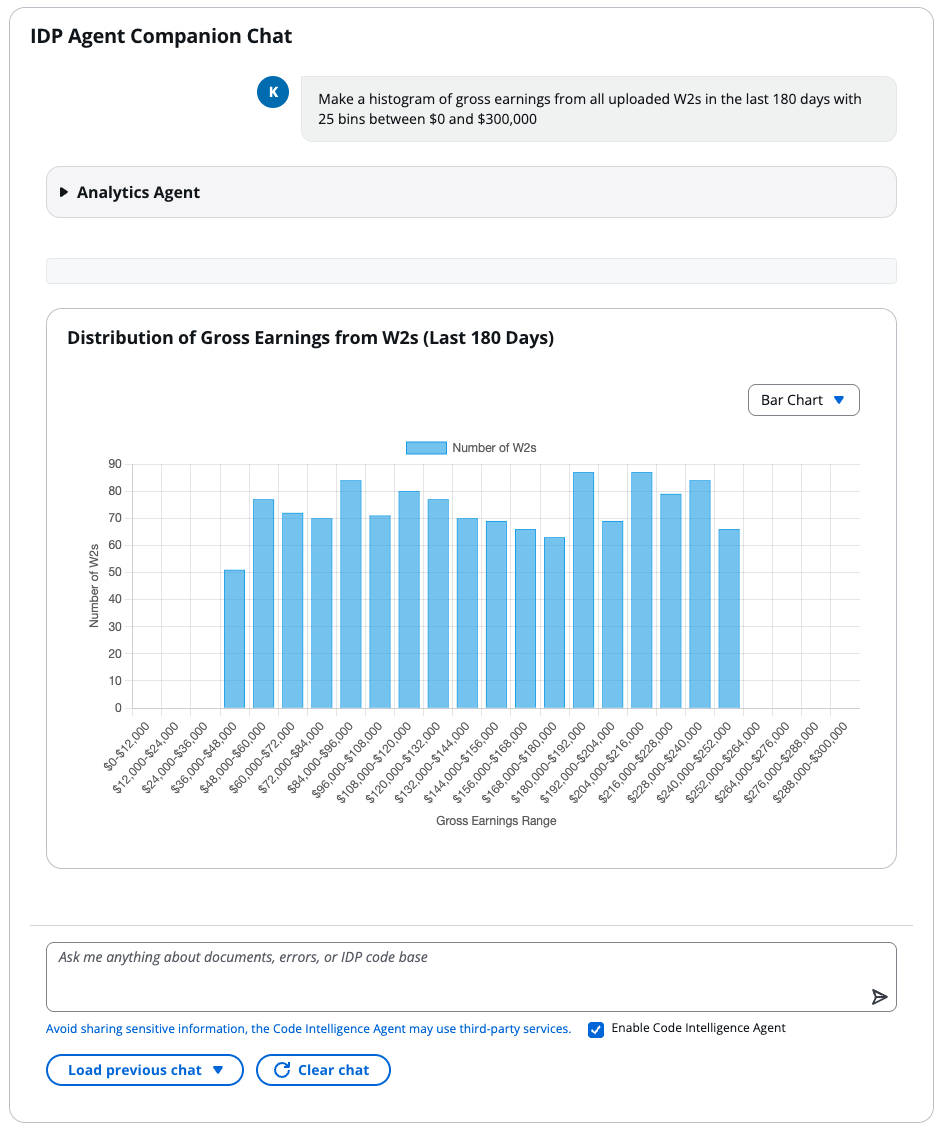The image size is (944, 1135).
Task: Click the chat message input field
Action: tap(470, 975)
